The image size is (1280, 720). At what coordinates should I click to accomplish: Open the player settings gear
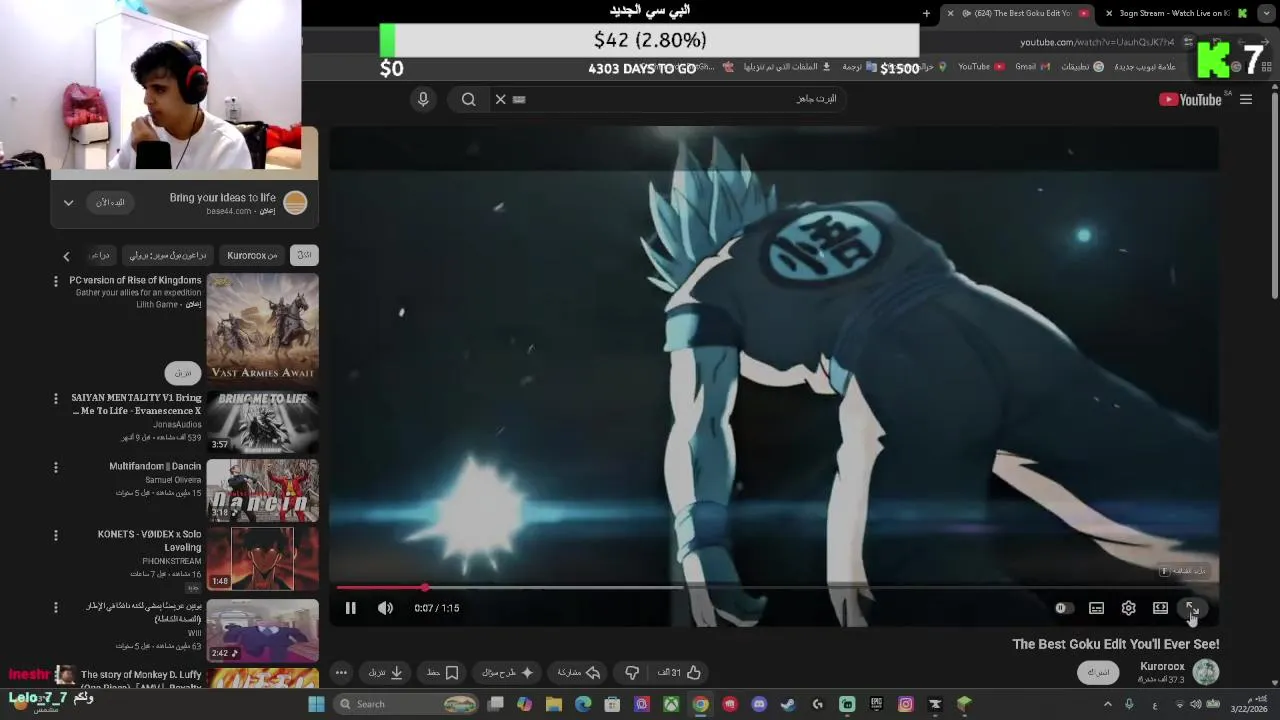pos(1128,608)
